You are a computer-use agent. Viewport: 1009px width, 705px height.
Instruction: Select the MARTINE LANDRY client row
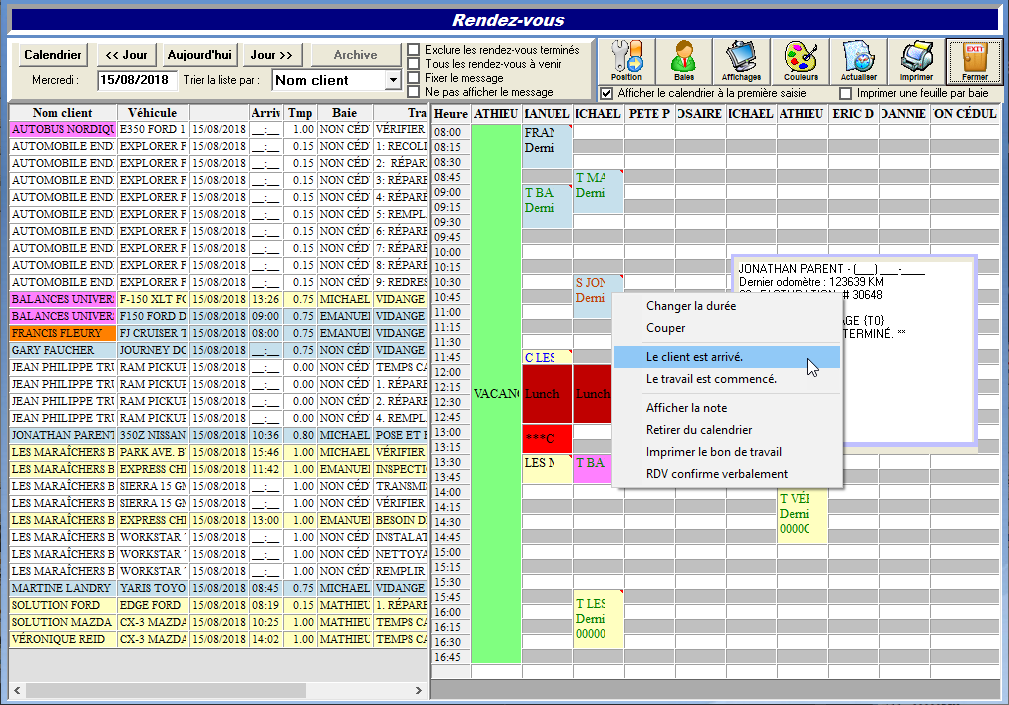pyautogui.click(x=219, y=588)
